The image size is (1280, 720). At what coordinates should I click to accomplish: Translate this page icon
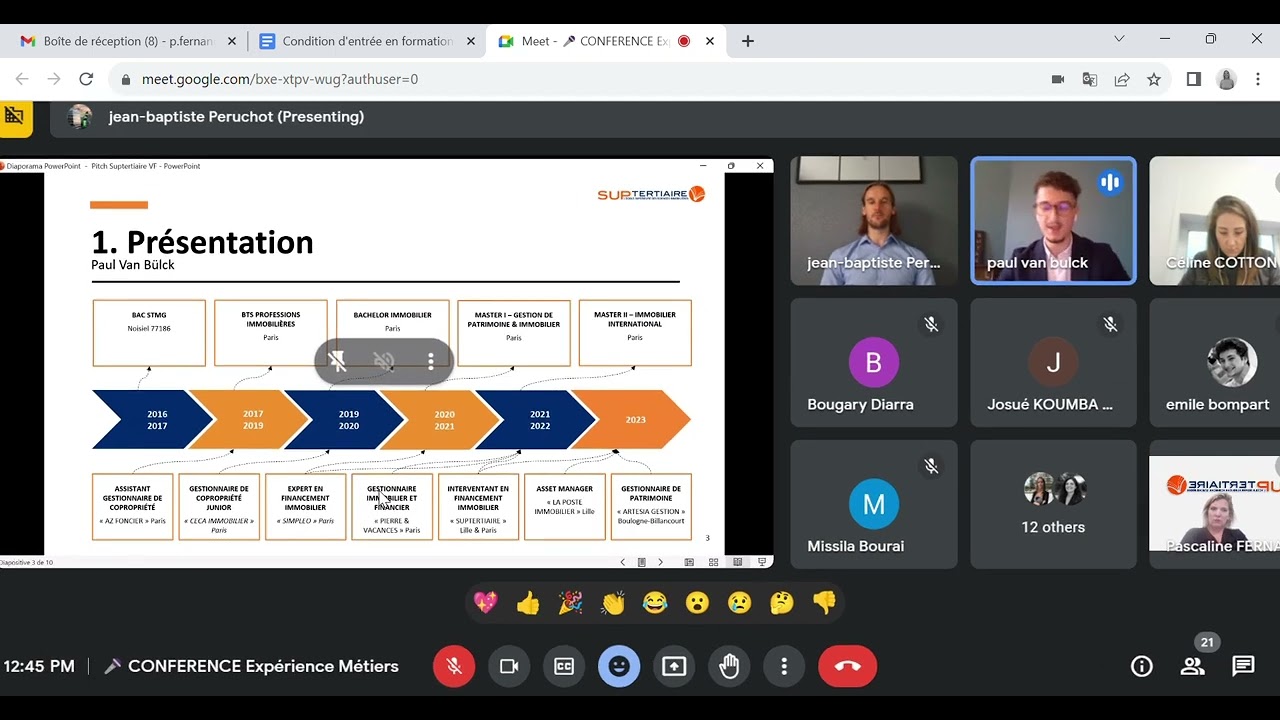click(x=1090, y=79)
